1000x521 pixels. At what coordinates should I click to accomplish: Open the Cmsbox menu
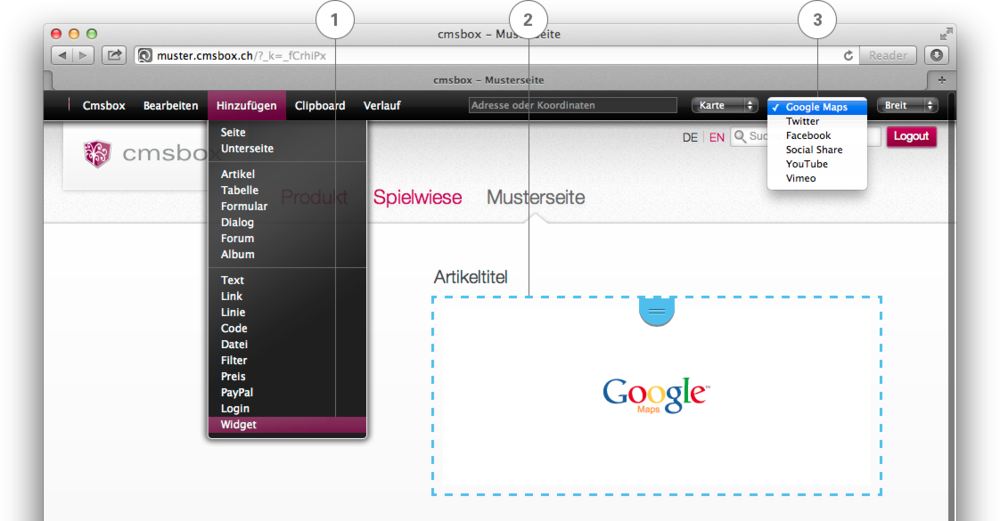(x=104, y=106)
